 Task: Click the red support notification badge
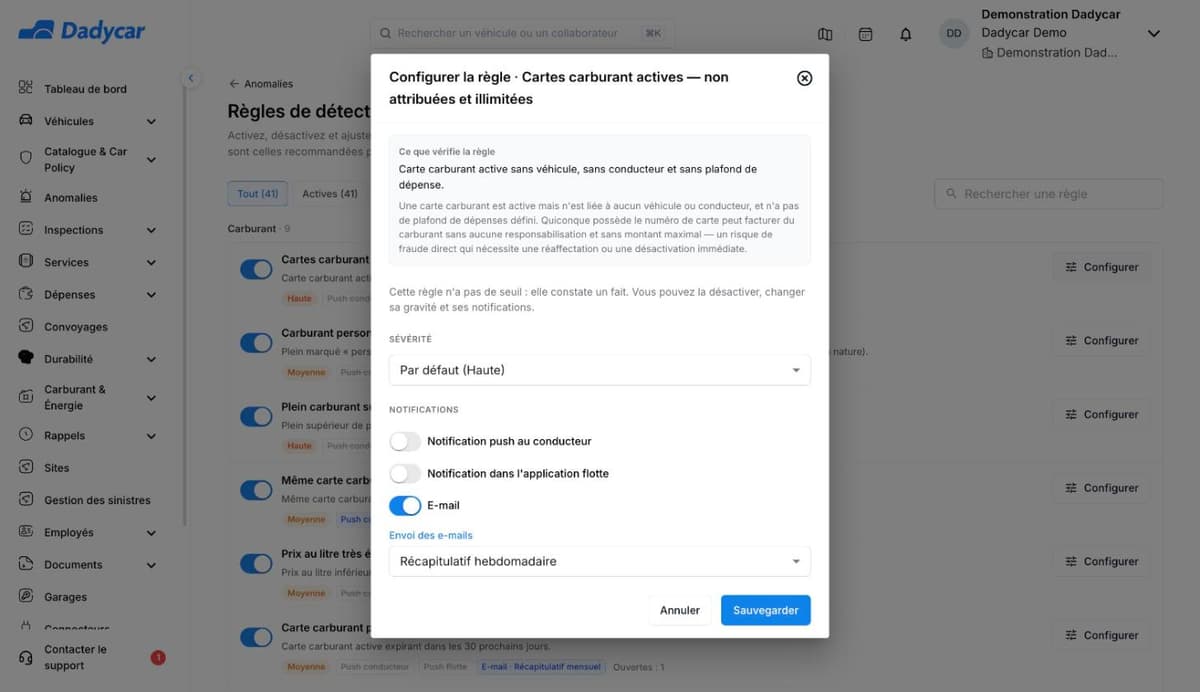coord(158,657)
